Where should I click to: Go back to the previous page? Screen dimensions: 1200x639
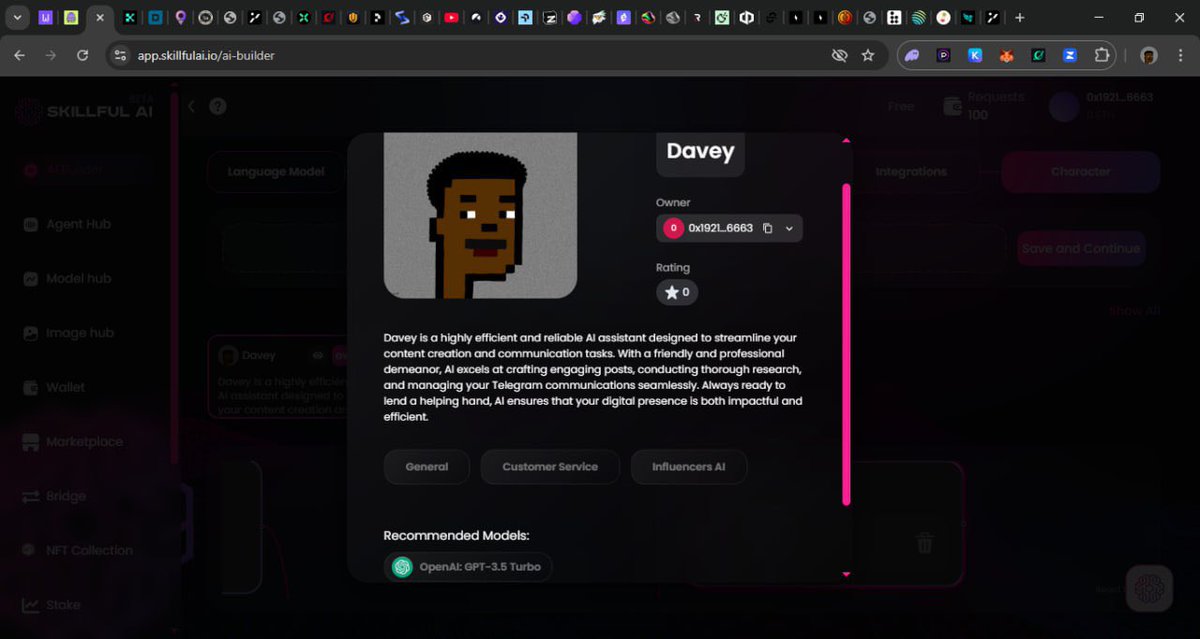pyautogui.click(x=19, y=56)
